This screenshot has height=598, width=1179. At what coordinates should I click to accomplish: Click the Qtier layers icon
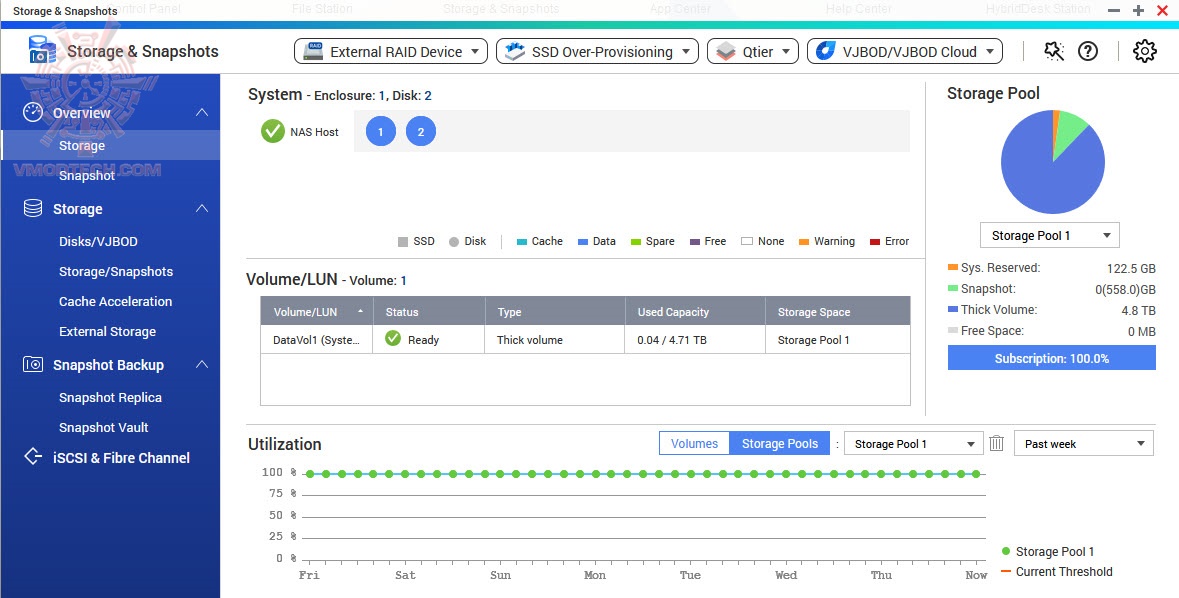(726, 51)
